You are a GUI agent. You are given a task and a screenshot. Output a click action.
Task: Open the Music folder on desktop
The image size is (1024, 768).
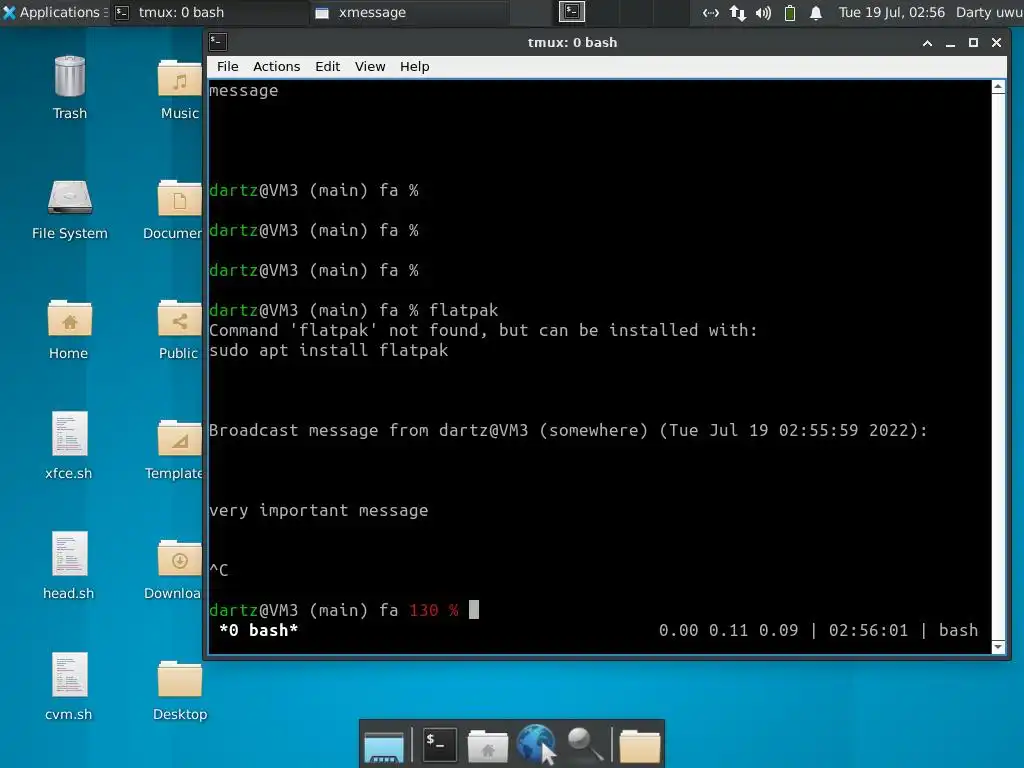[180, 78]
